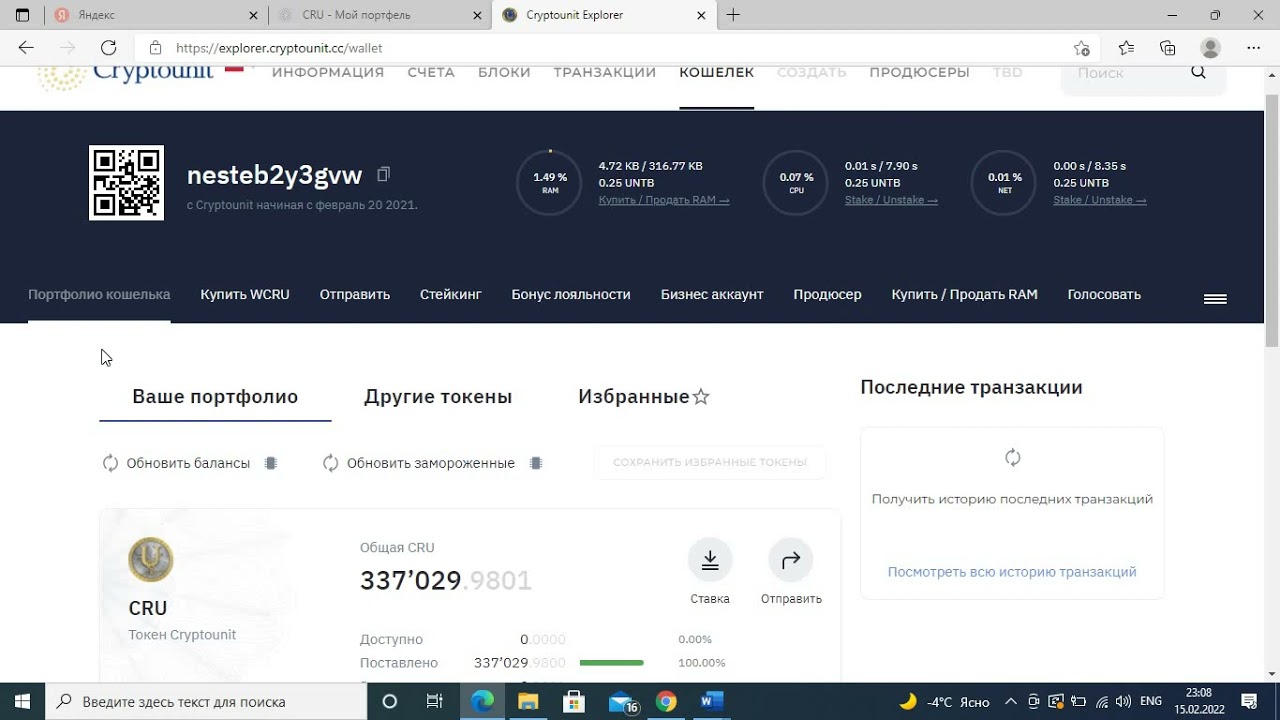Click Получить историю последних транзакций

(1012, 499)
